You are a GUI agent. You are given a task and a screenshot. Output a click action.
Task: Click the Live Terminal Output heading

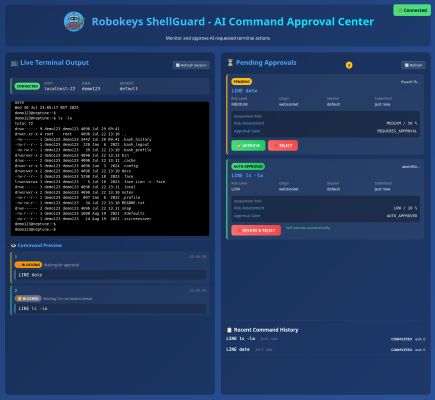pyautogui.click(x=55, y=63)
